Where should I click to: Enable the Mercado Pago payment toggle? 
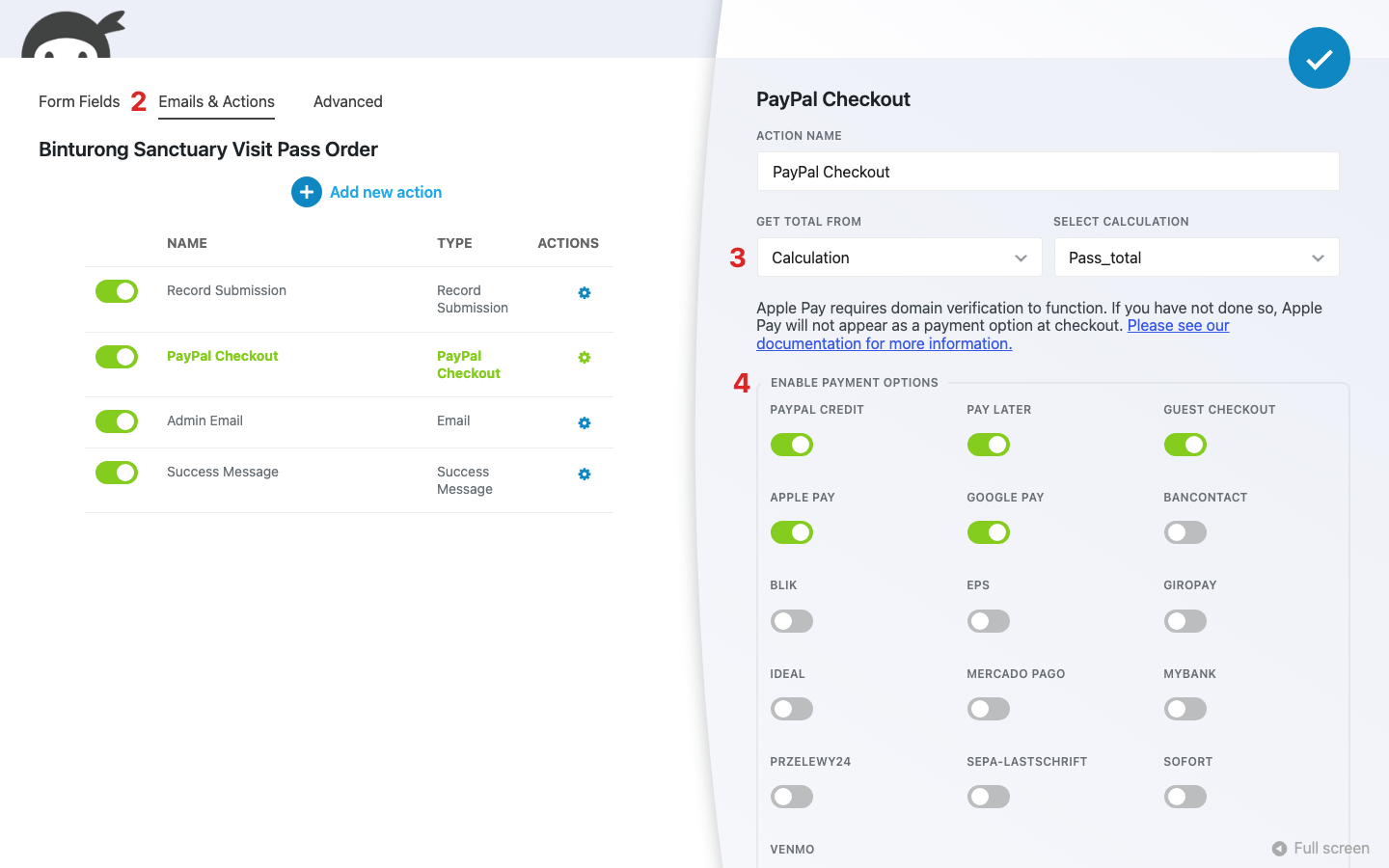pyautogui.click(x=989, y=709)
